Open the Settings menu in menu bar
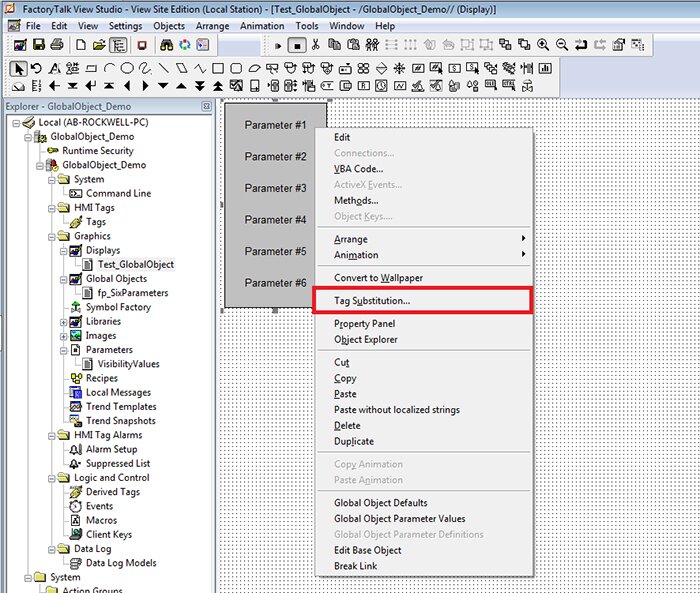Screen dimensions: 700x593 click(x=125, y=26)
